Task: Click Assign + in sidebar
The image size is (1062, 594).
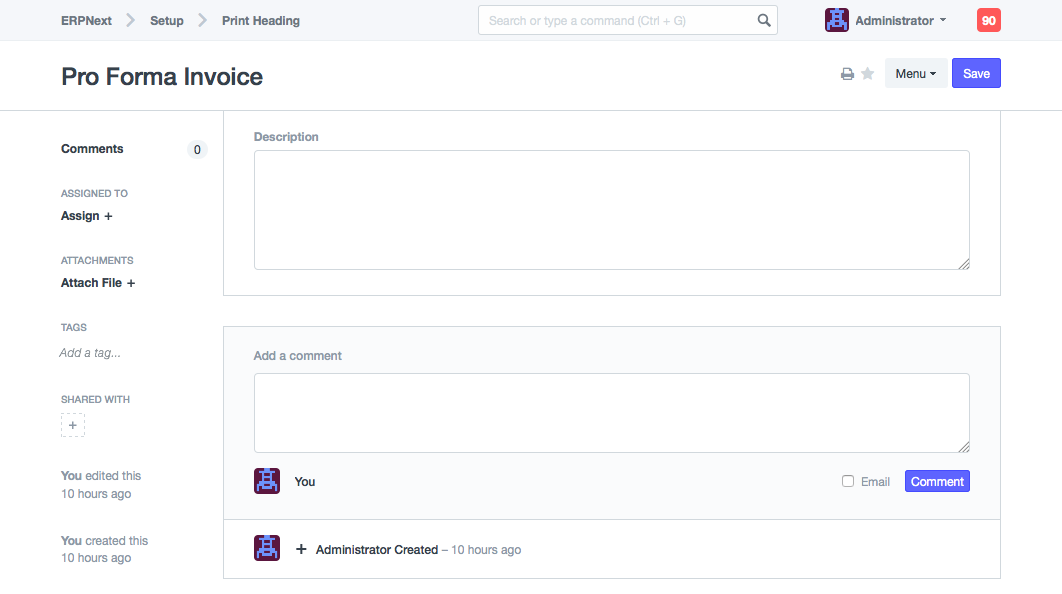Action: [87, 216]
